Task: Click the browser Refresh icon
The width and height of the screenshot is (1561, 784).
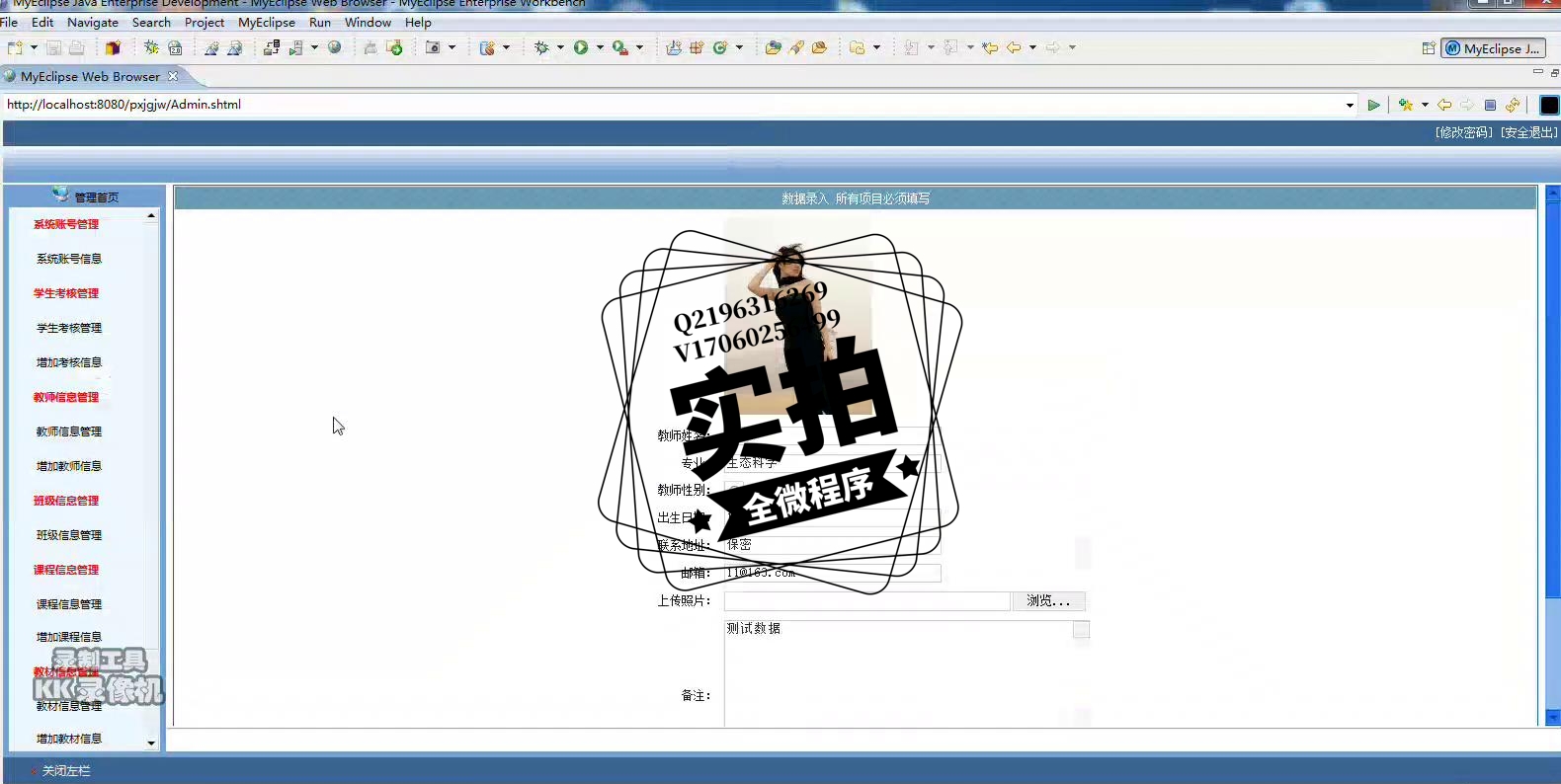Action: [1513, 105]
